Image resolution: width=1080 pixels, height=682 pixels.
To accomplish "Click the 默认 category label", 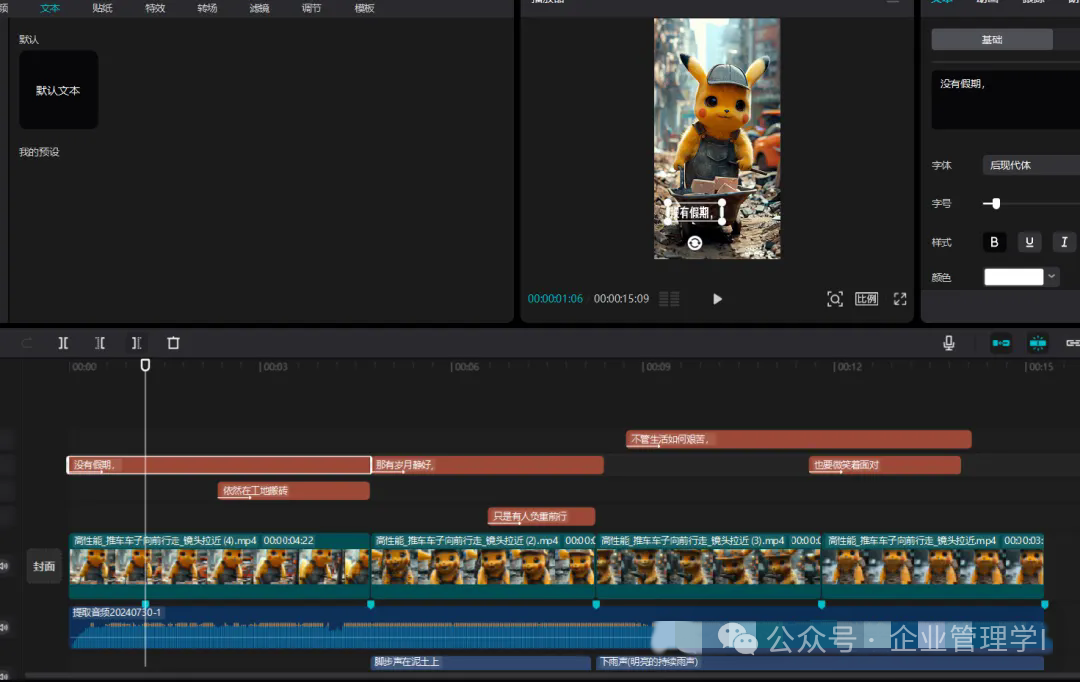I will [29, 39].
